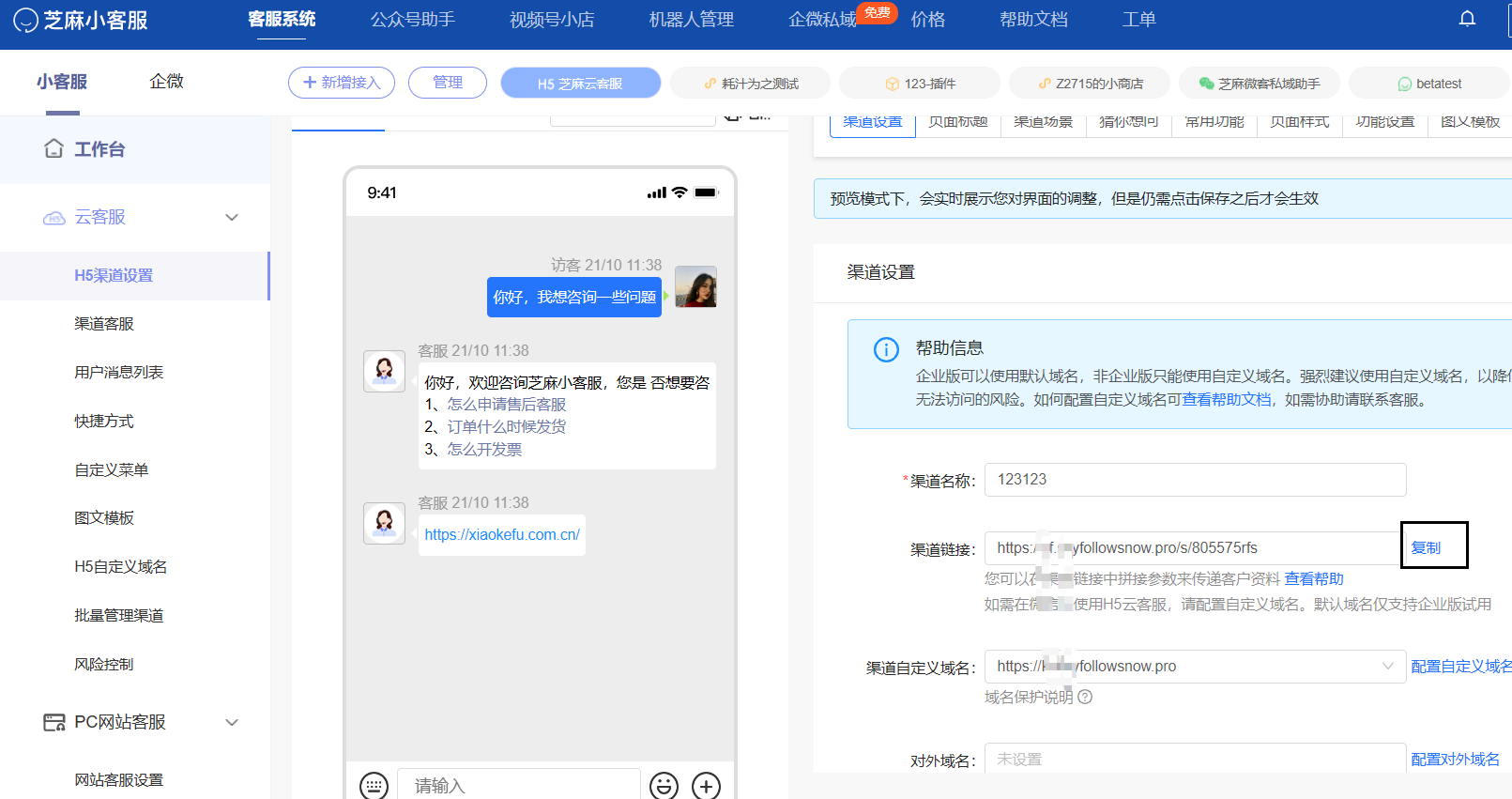Open the 渠道自定义域名 dropdown
1512x799 pixels.
coord(1195,666)
